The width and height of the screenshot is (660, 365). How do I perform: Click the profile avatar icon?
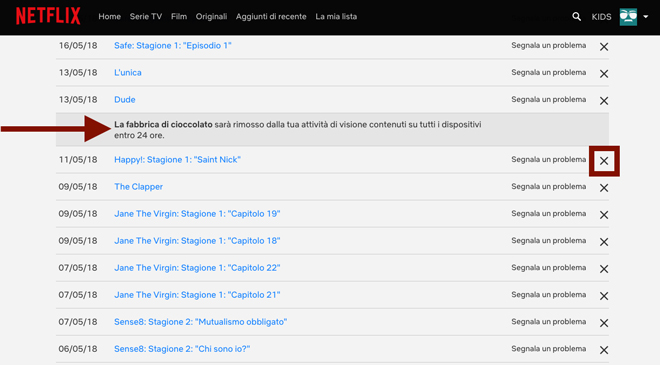(x=628, y=17)
